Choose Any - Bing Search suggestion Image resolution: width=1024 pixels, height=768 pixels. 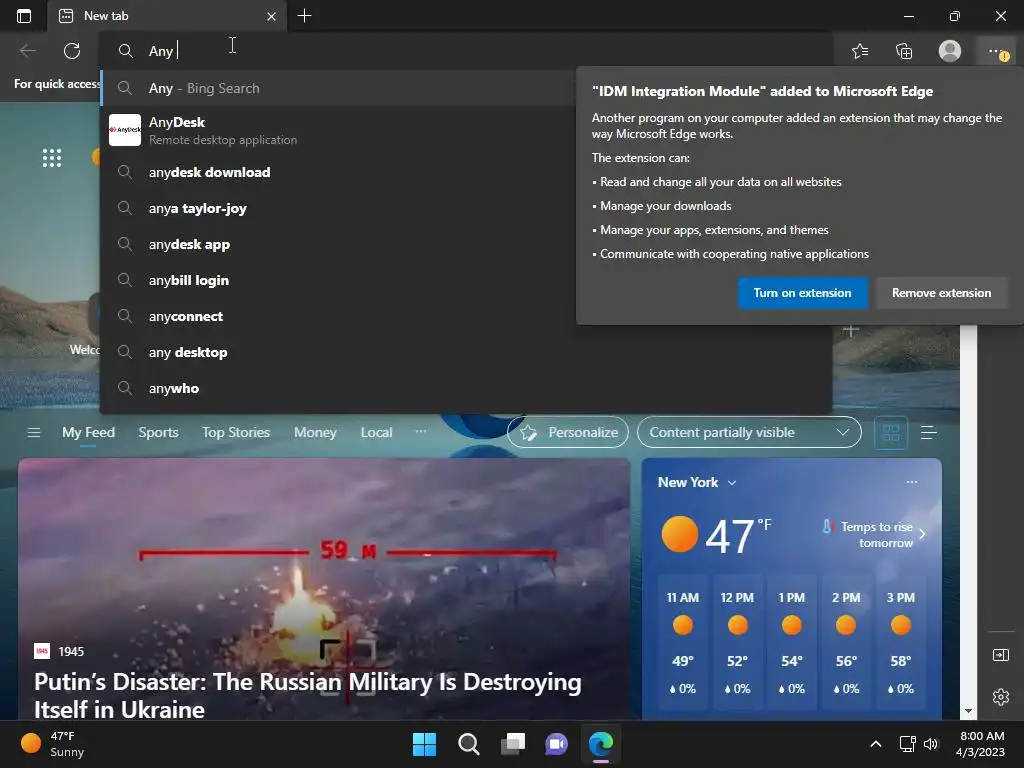coord(338,88)
